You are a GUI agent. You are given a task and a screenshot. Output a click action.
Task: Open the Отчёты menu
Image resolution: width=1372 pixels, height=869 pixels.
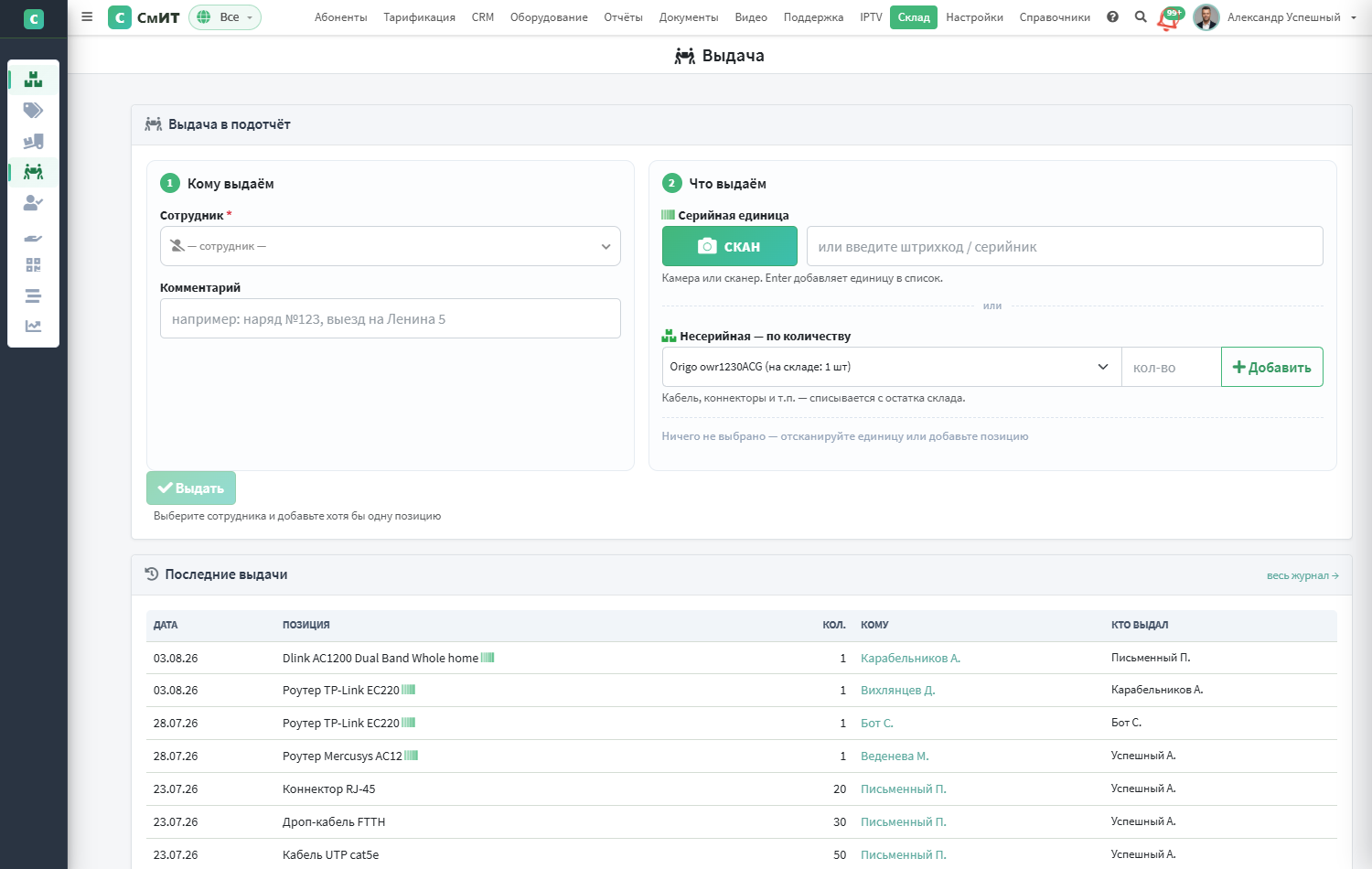tap(623, 17)
